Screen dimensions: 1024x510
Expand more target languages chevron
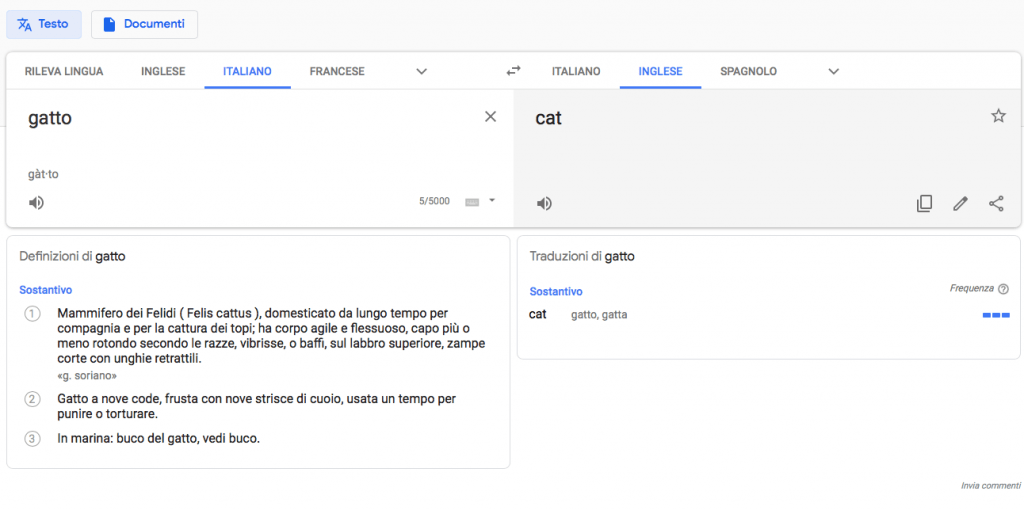point(833,71)
